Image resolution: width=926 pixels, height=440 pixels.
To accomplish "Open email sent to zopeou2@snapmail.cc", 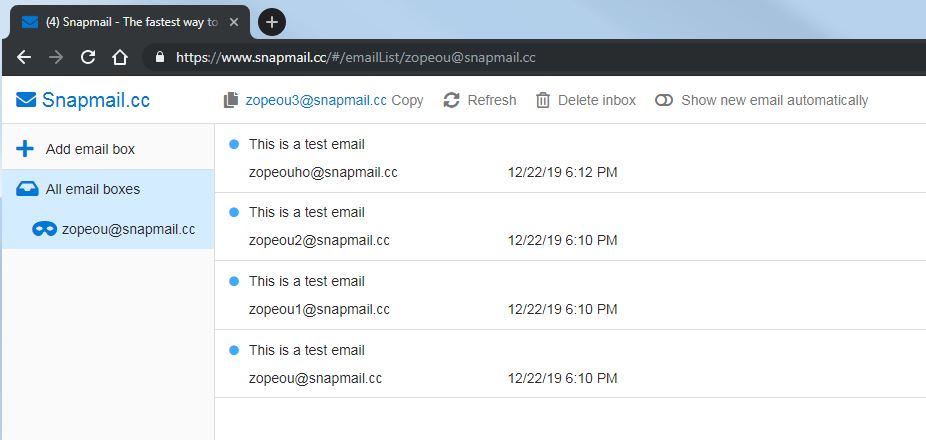I will (x=570, y=226).
